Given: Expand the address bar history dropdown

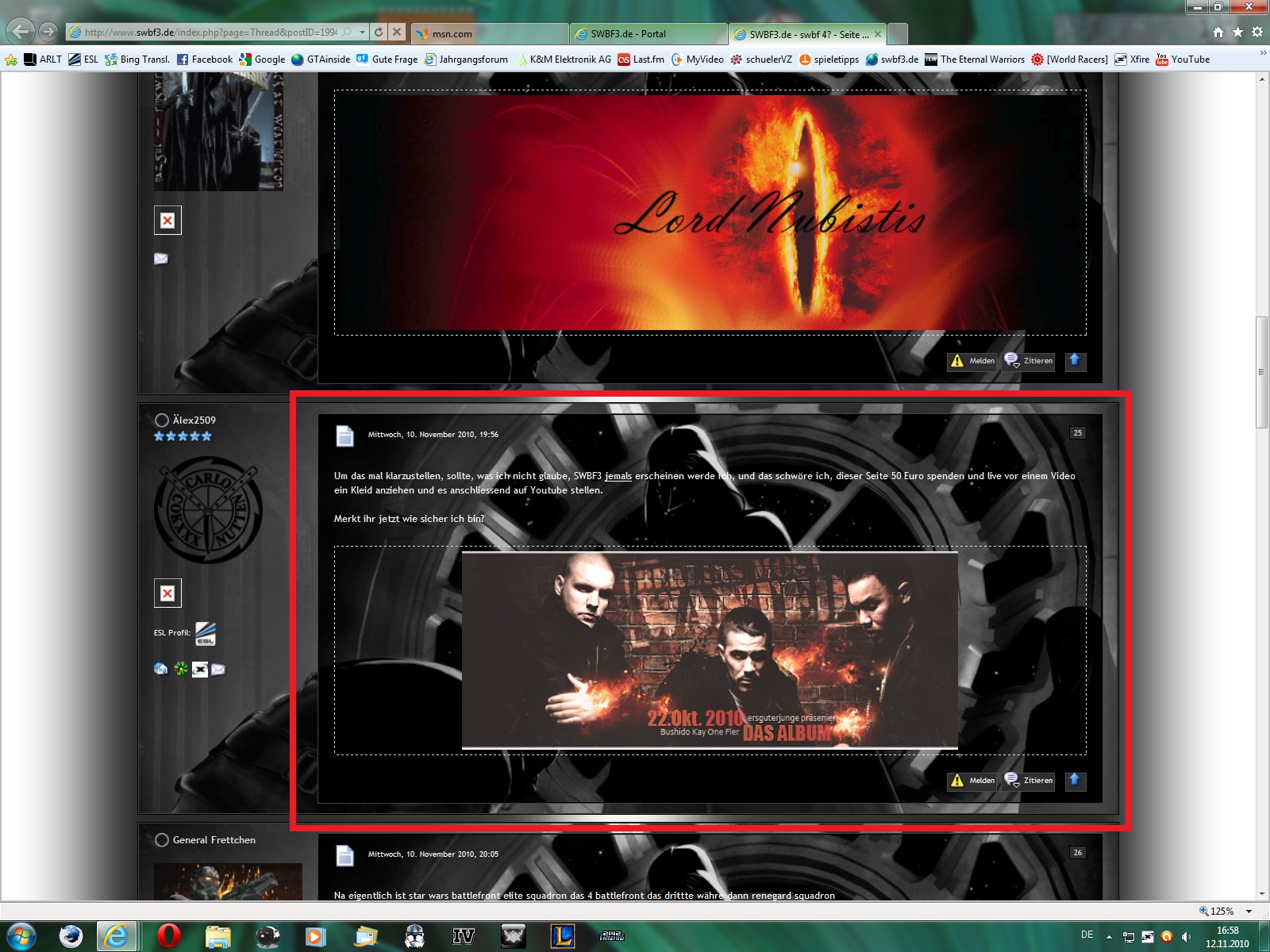Looking at the screenshot, I should pyautogui.click(x=362, y=33).
